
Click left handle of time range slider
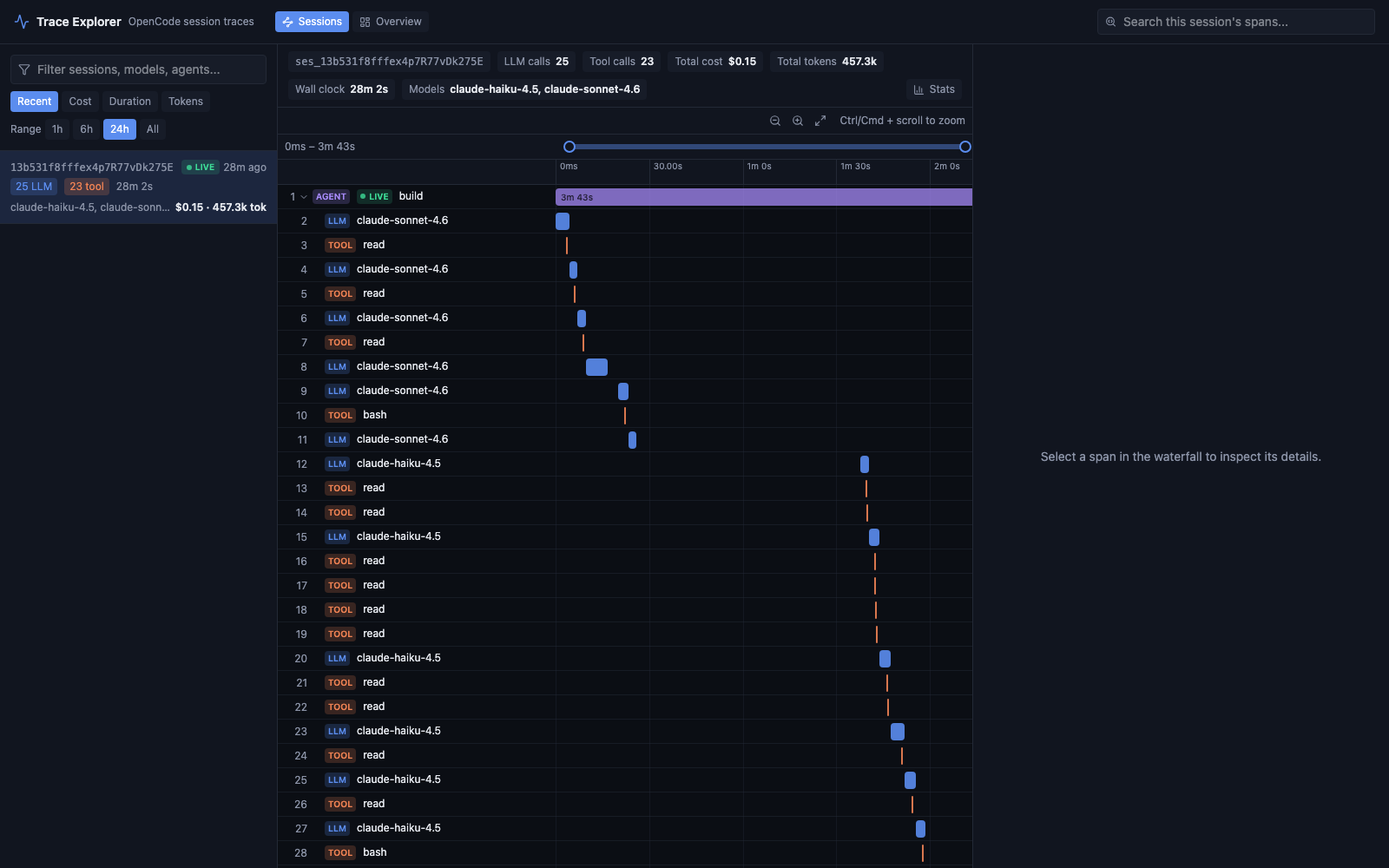click(x=569, y=147)
